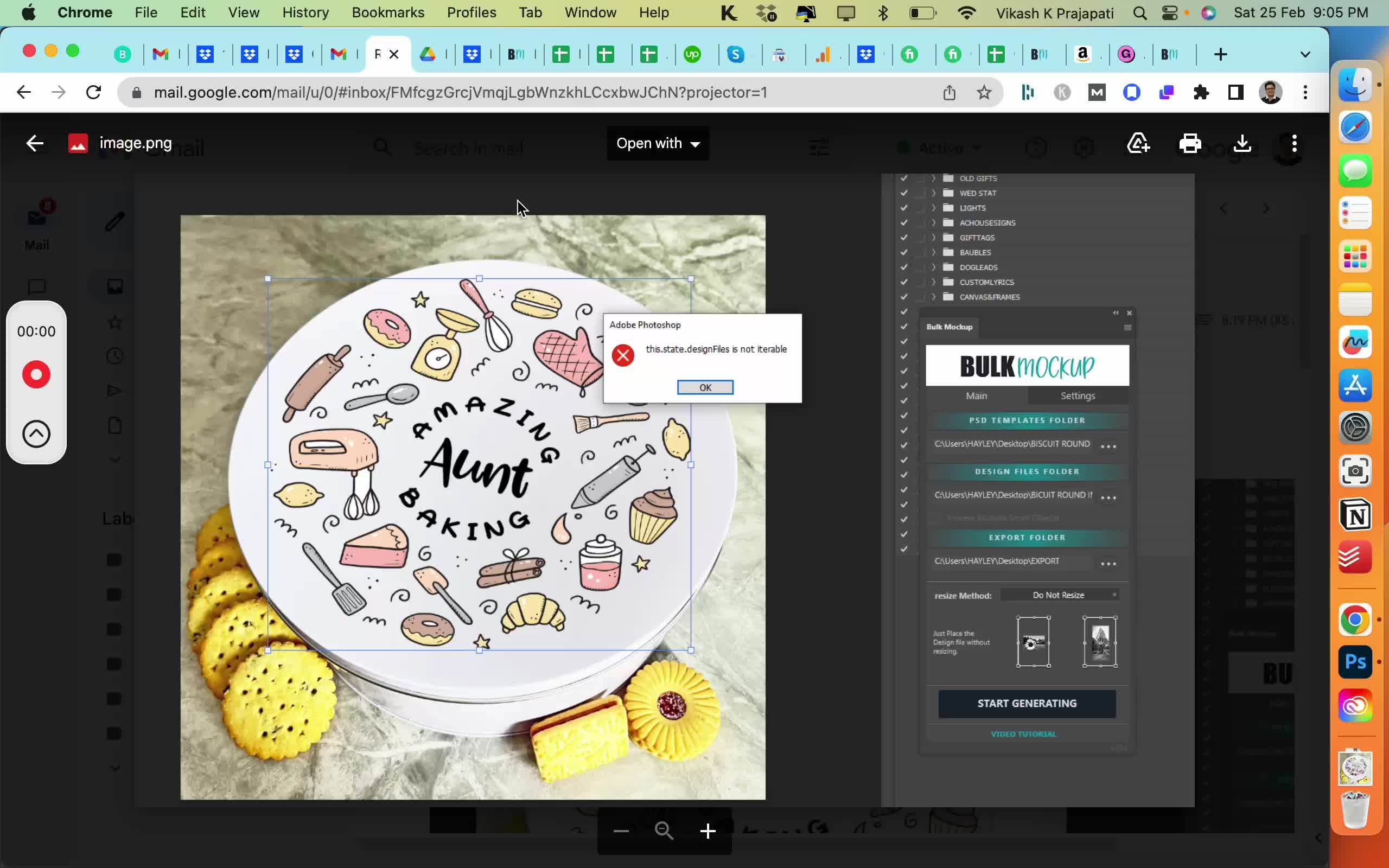Toggle macOS Control Center in menu bar
The width and height of the screenshot is (1389, 868).
(1169, 12)
